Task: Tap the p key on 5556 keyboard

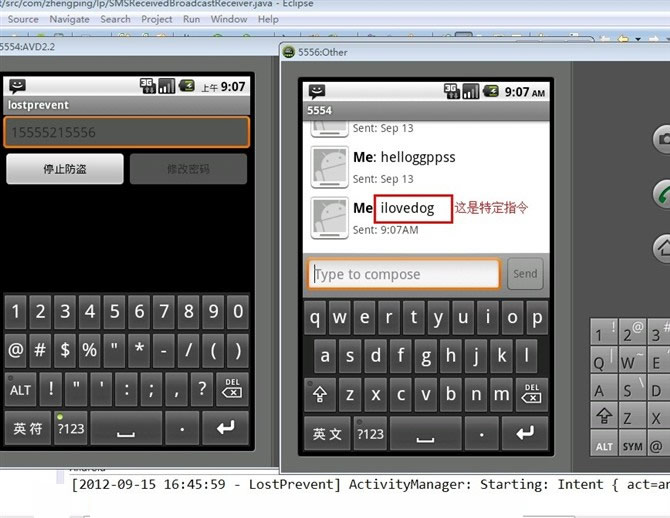Action: pyautogui.click(x=537, y=318)
